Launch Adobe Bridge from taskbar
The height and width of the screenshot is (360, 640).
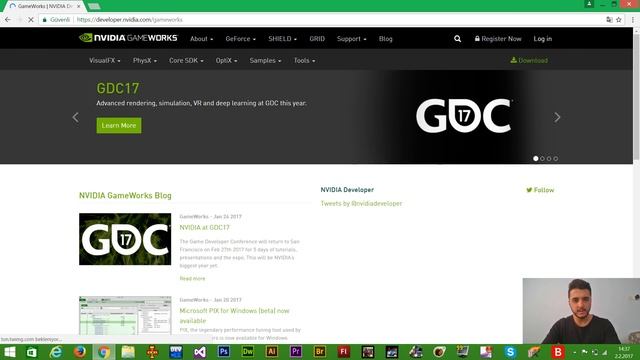320,351
